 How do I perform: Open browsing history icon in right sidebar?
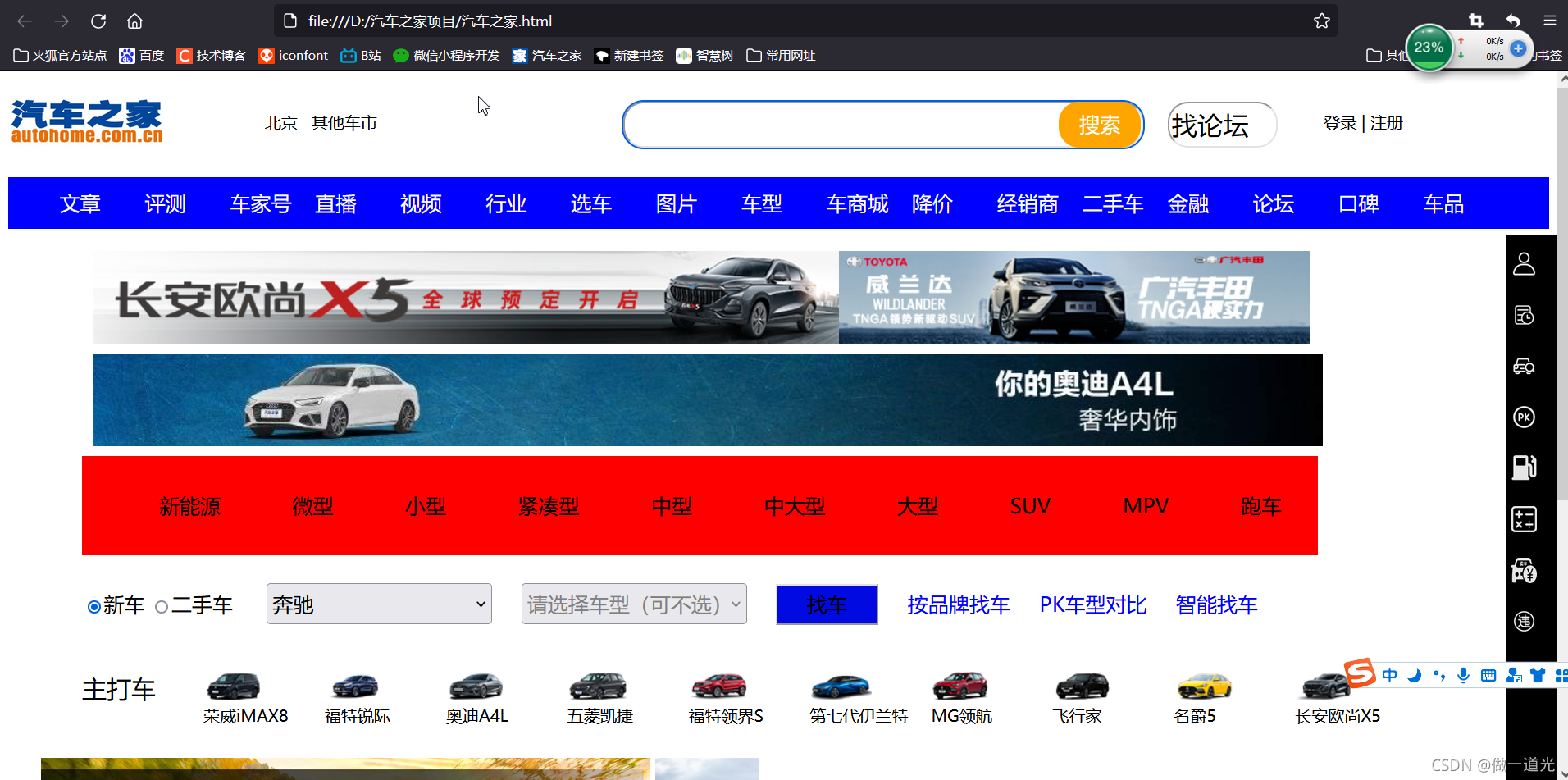[x=1524, y=315]
